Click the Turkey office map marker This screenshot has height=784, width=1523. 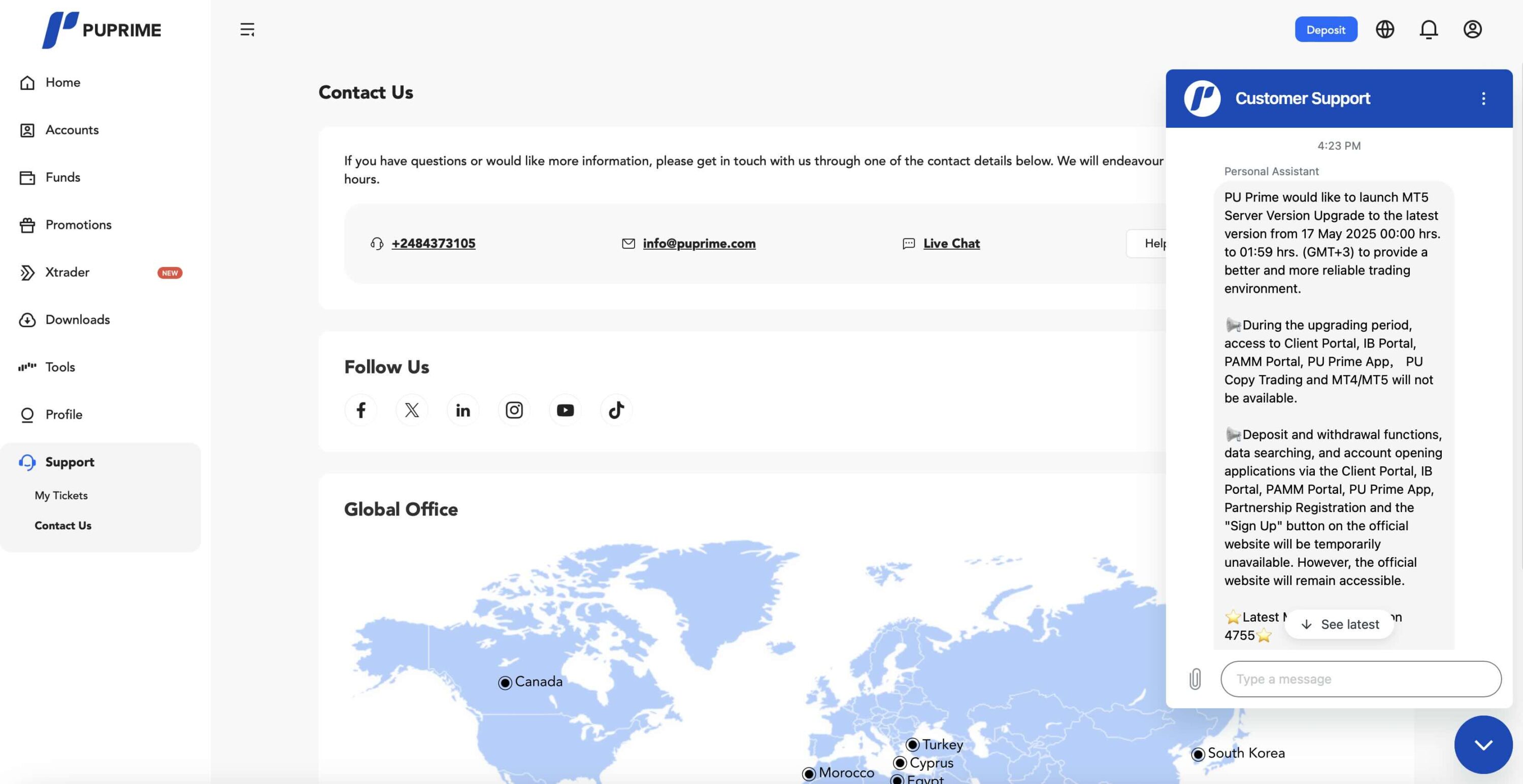pos(912,745)
